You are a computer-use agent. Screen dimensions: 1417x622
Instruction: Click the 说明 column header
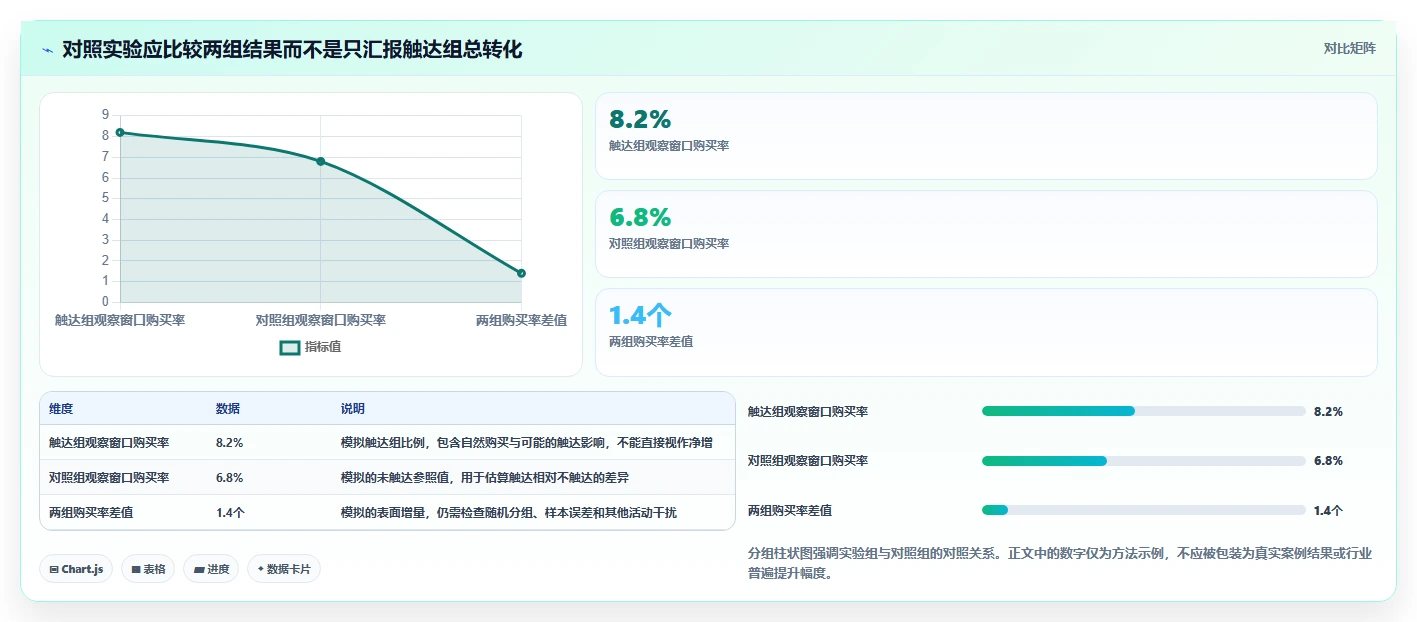click(x=353, y=409)
